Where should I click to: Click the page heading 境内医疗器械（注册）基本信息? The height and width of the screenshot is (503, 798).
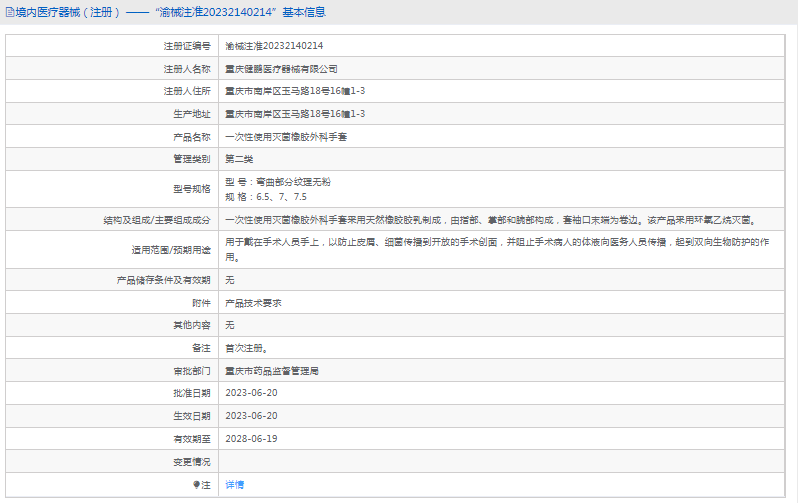click(x=170, y=12)
